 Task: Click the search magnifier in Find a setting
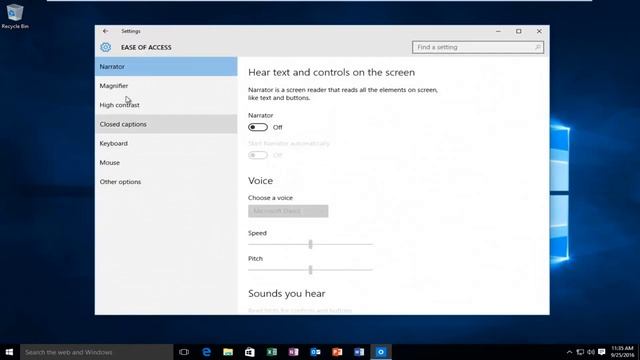click(x=538, y=47)
